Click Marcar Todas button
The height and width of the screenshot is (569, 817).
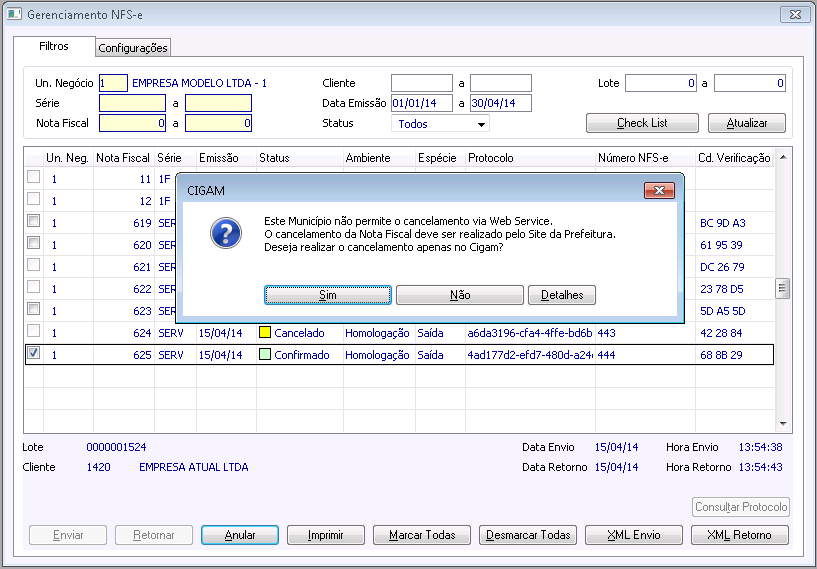(422, 535)
